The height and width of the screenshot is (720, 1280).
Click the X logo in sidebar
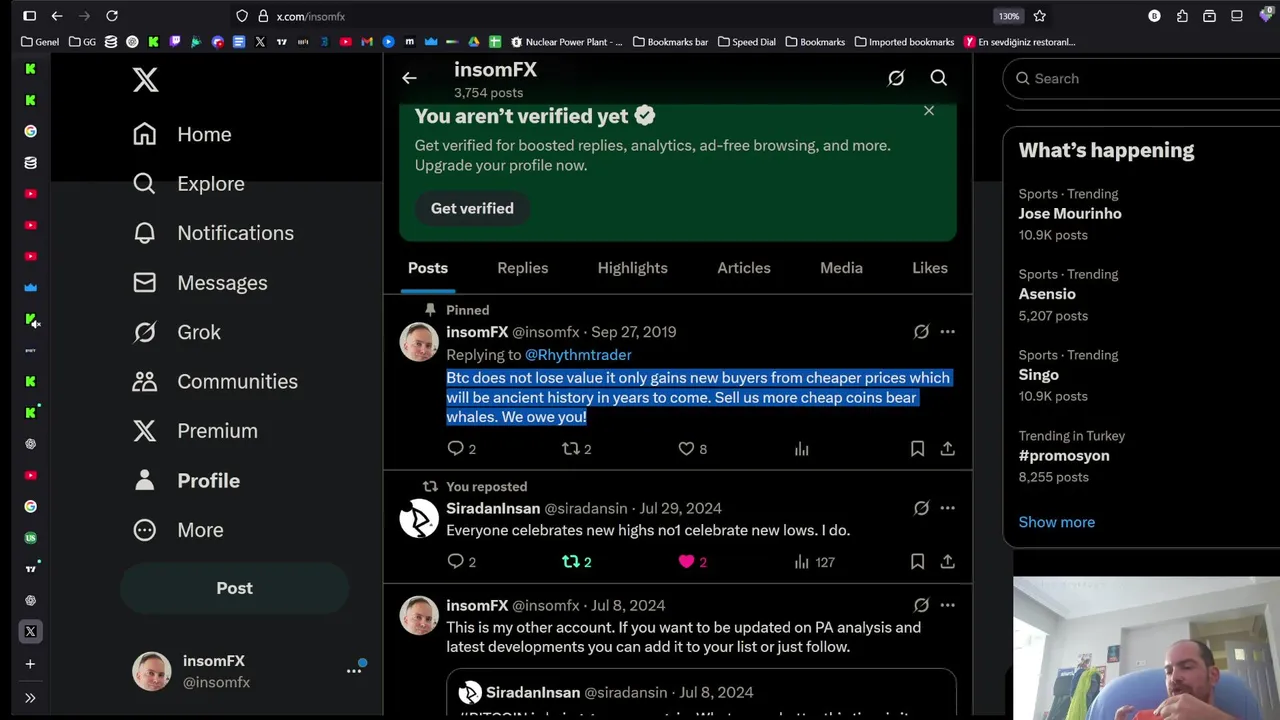pyautogui.click(x=146, y=79)
